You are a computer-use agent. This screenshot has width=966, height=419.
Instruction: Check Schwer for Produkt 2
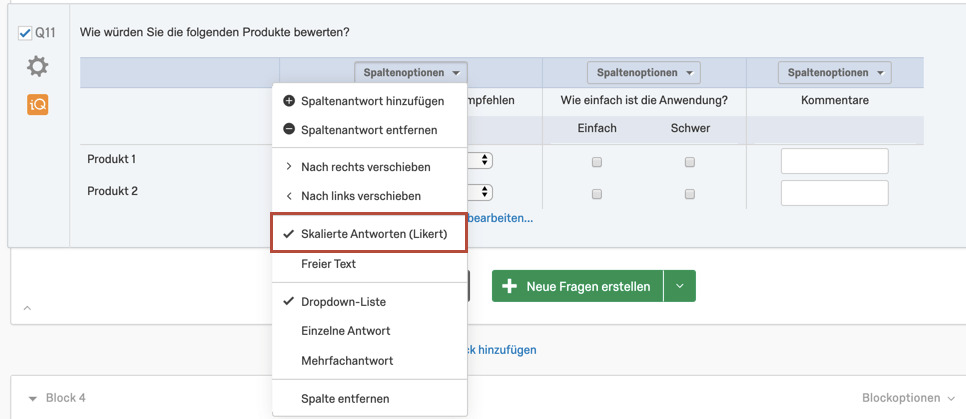click(690, 193)
